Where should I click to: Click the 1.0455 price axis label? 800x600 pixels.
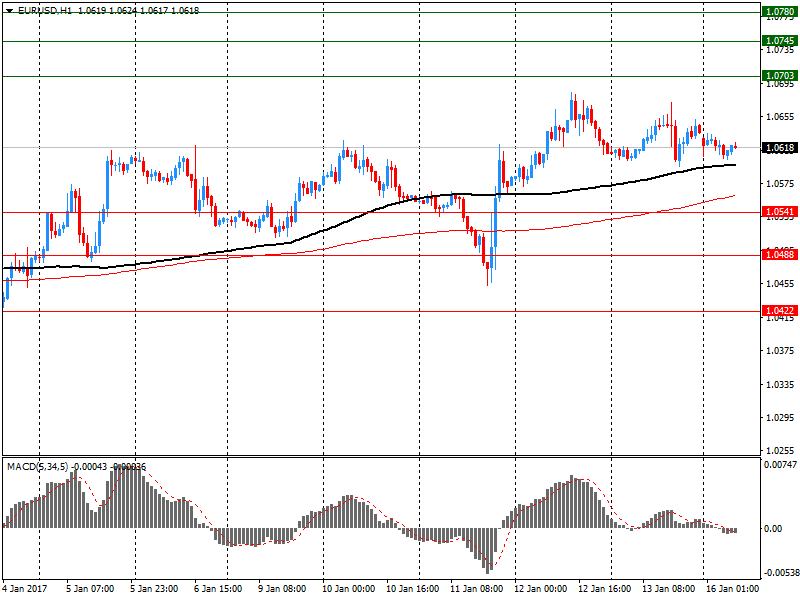point(781,284)
